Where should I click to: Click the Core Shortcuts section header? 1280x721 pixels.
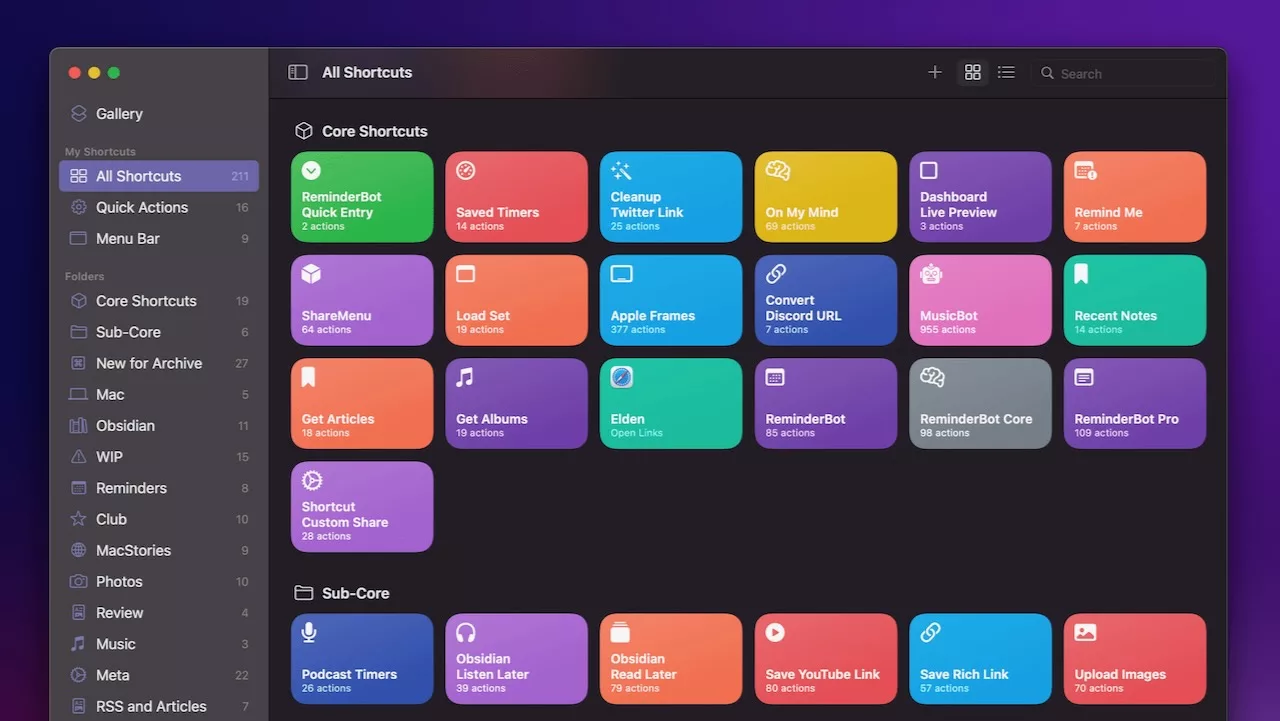click(361, 131)
